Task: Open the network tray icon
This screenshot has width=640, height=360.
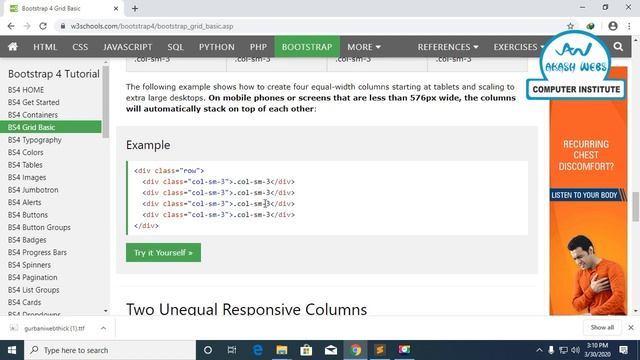Action: pyautogui.click(x=563, y=350)
